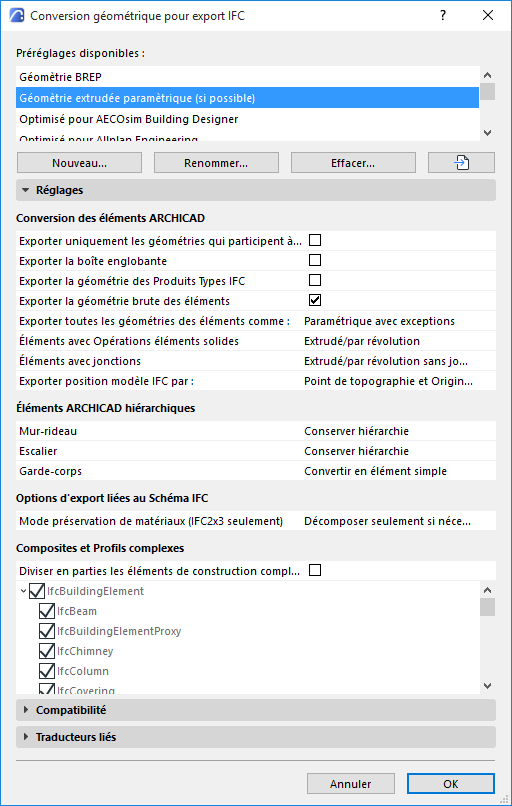Collapse the Réglages section

tap(255, 190)
